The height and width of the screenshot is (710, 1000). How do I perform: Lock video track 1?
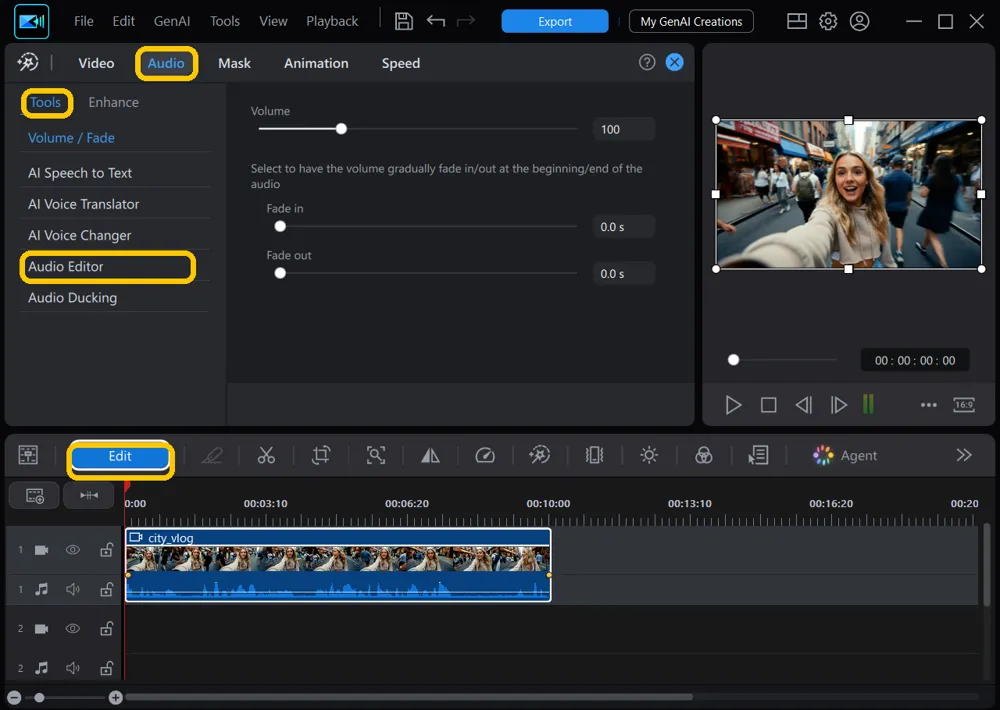tap(107, 549)
